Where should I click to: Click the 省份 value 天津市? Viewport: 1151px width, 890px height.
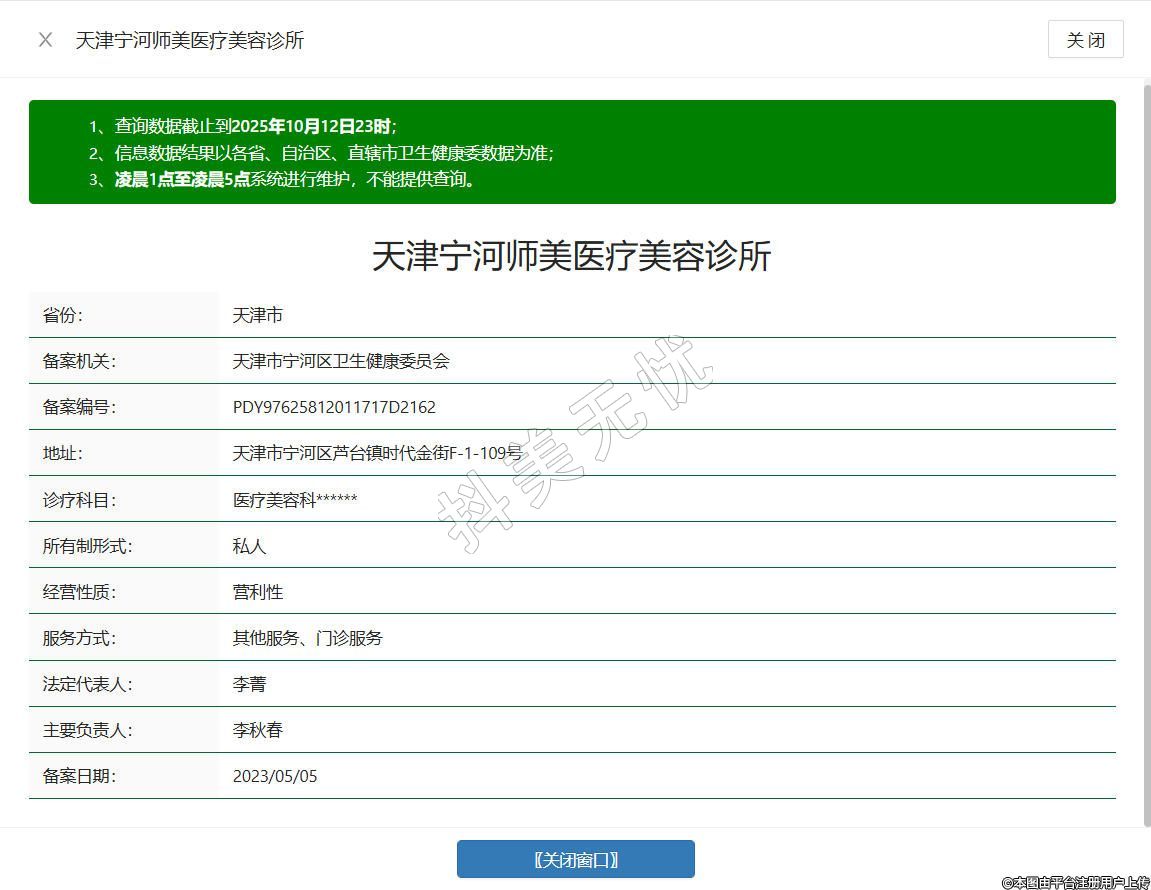(x=258, y=315)
